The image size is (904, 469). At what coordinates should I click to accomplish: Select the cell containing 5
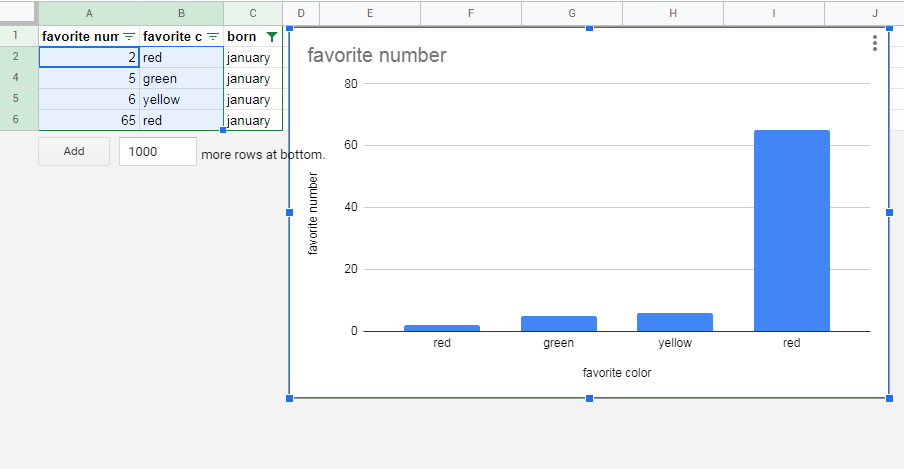tap(89, 78)
